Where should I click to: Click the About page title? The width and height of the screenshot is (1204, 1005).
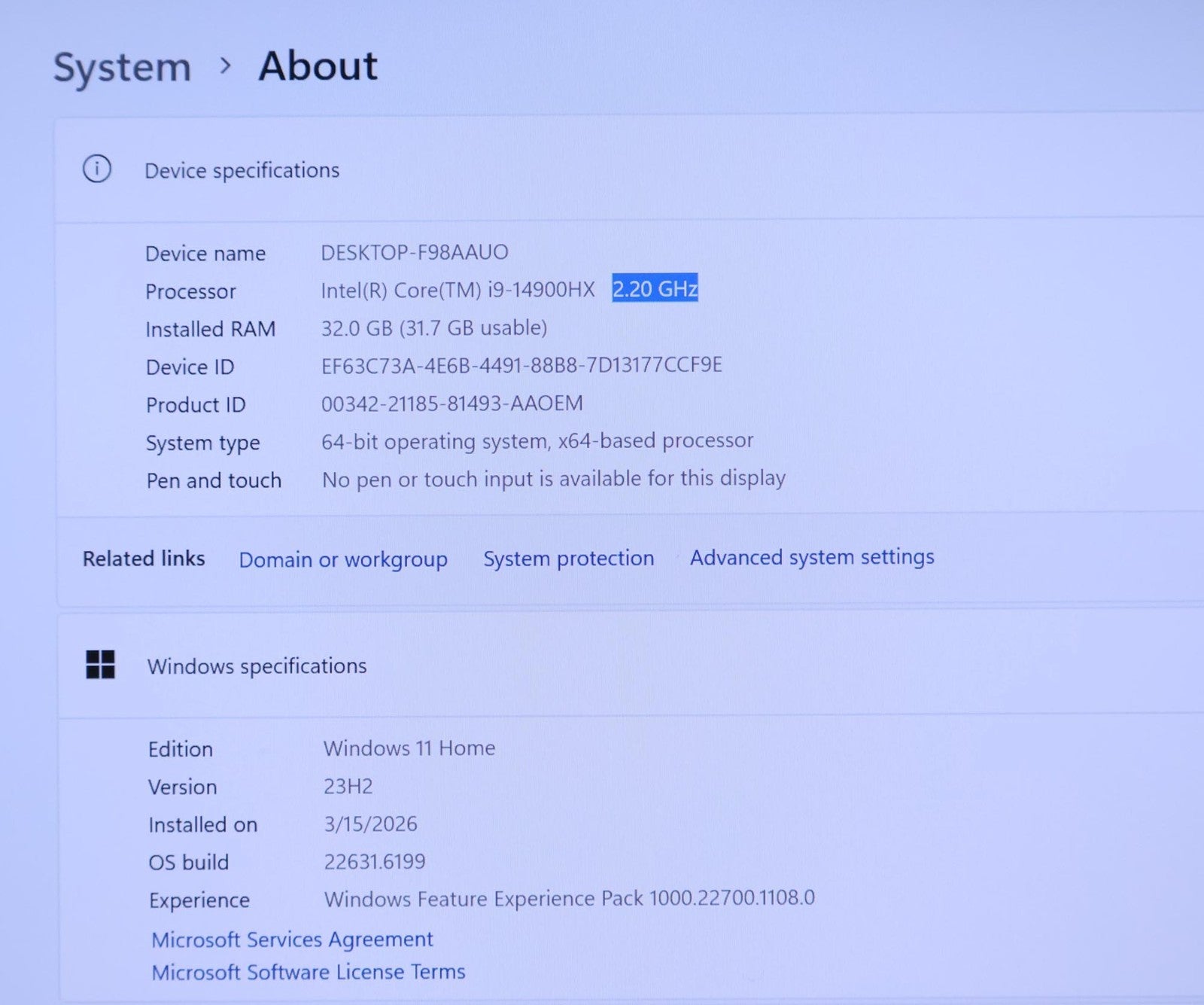click(x=318, y=66)
